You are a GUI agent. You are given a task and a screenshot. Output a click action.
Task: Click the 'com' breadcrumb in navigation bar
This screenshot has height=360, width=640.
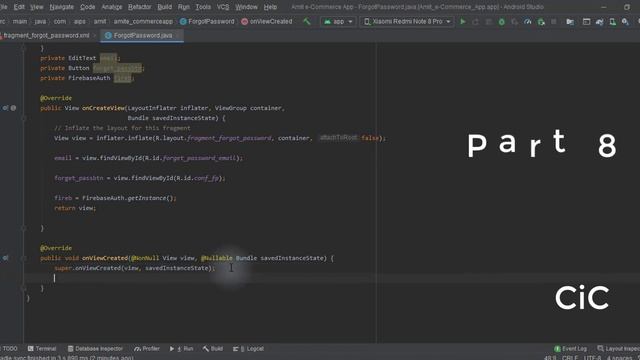60,21
